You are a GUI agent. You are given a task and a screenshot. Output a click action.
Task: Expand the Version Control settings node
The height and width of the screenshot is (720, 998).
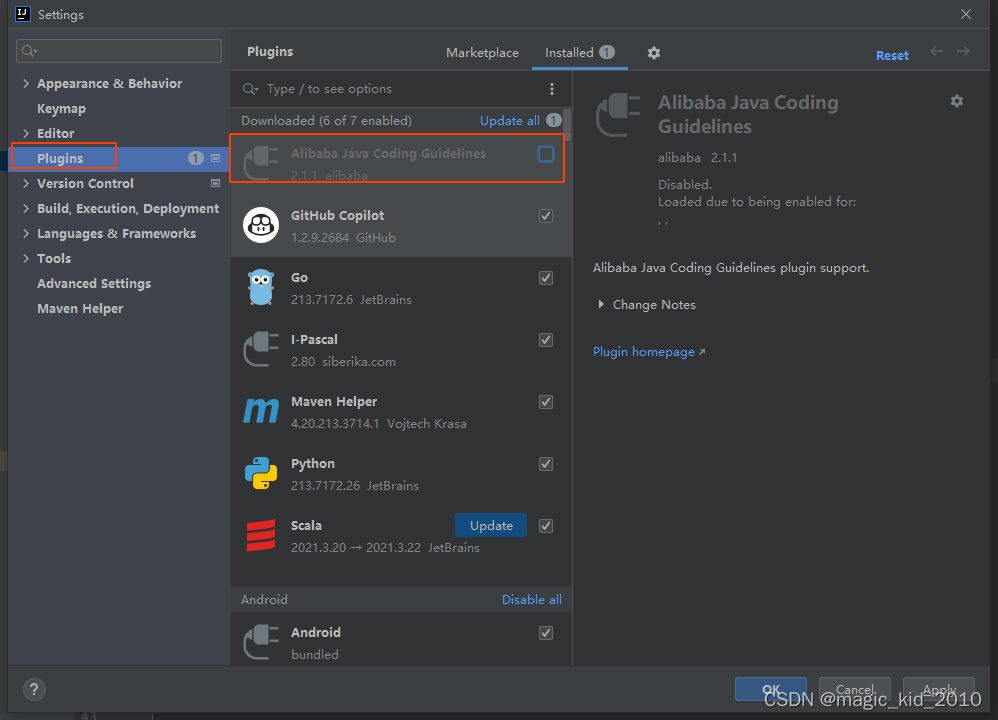(26, 183)
